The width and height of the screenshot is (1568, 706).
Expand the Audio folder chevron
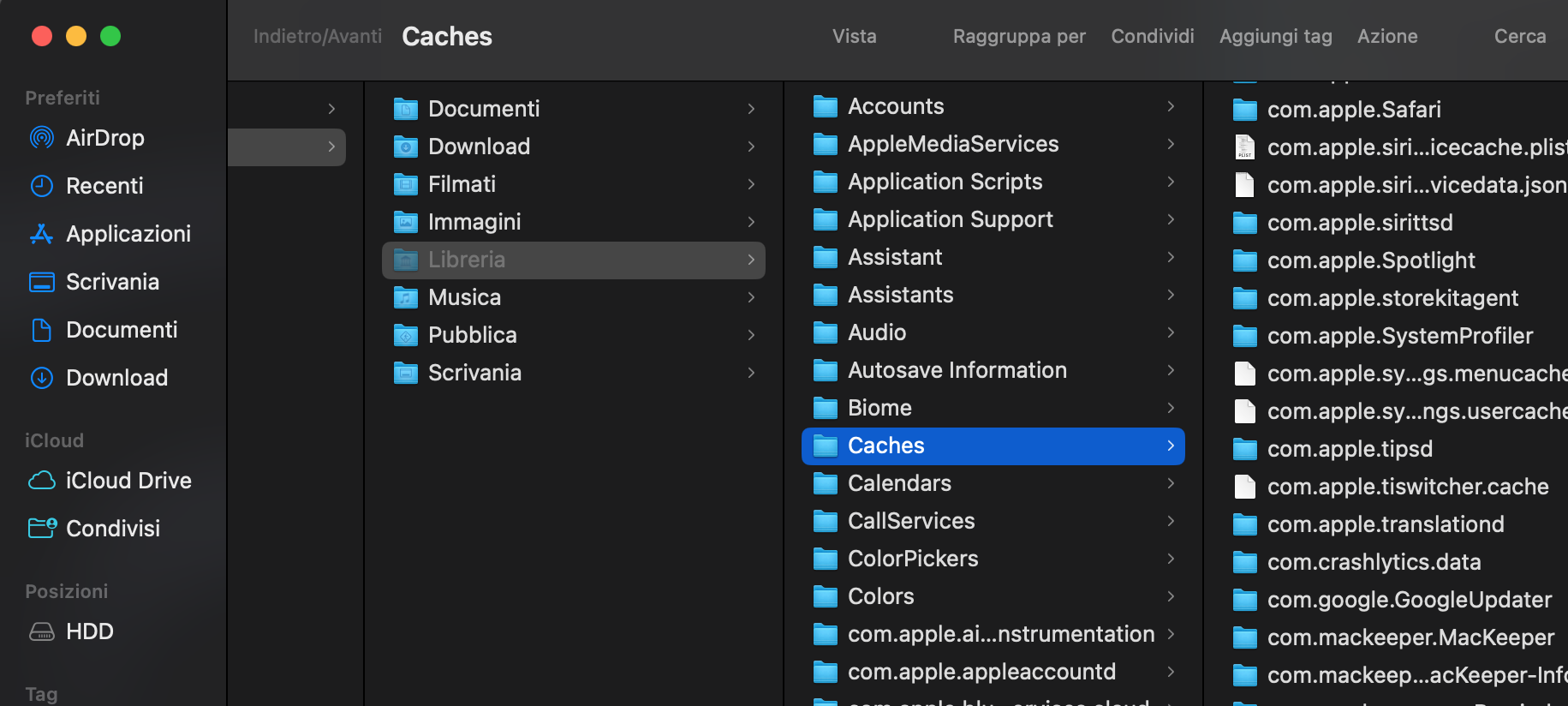pyautogui.click(x=1171, y=332)
